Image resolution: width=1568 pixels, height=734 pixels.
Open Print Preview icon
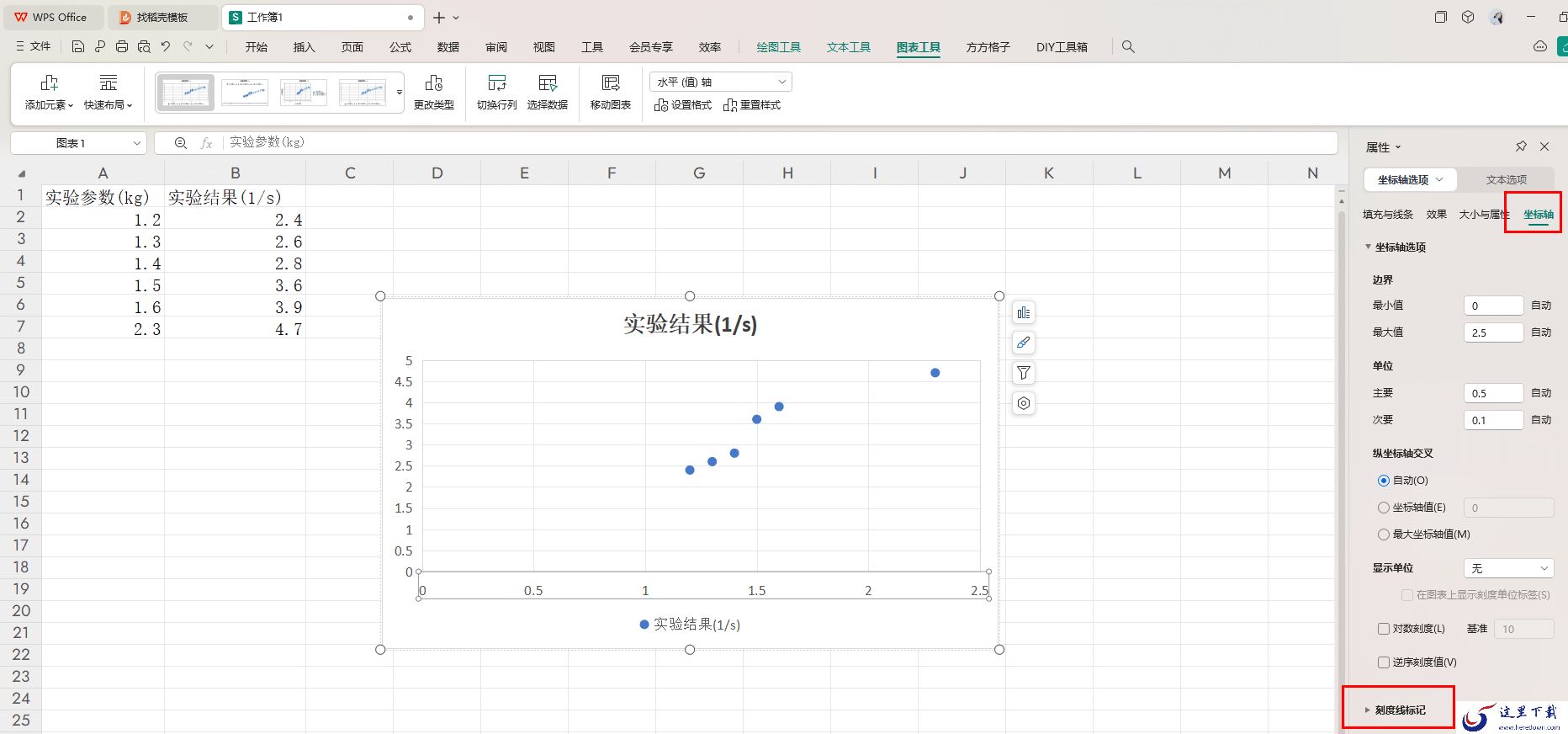[144, 46]
